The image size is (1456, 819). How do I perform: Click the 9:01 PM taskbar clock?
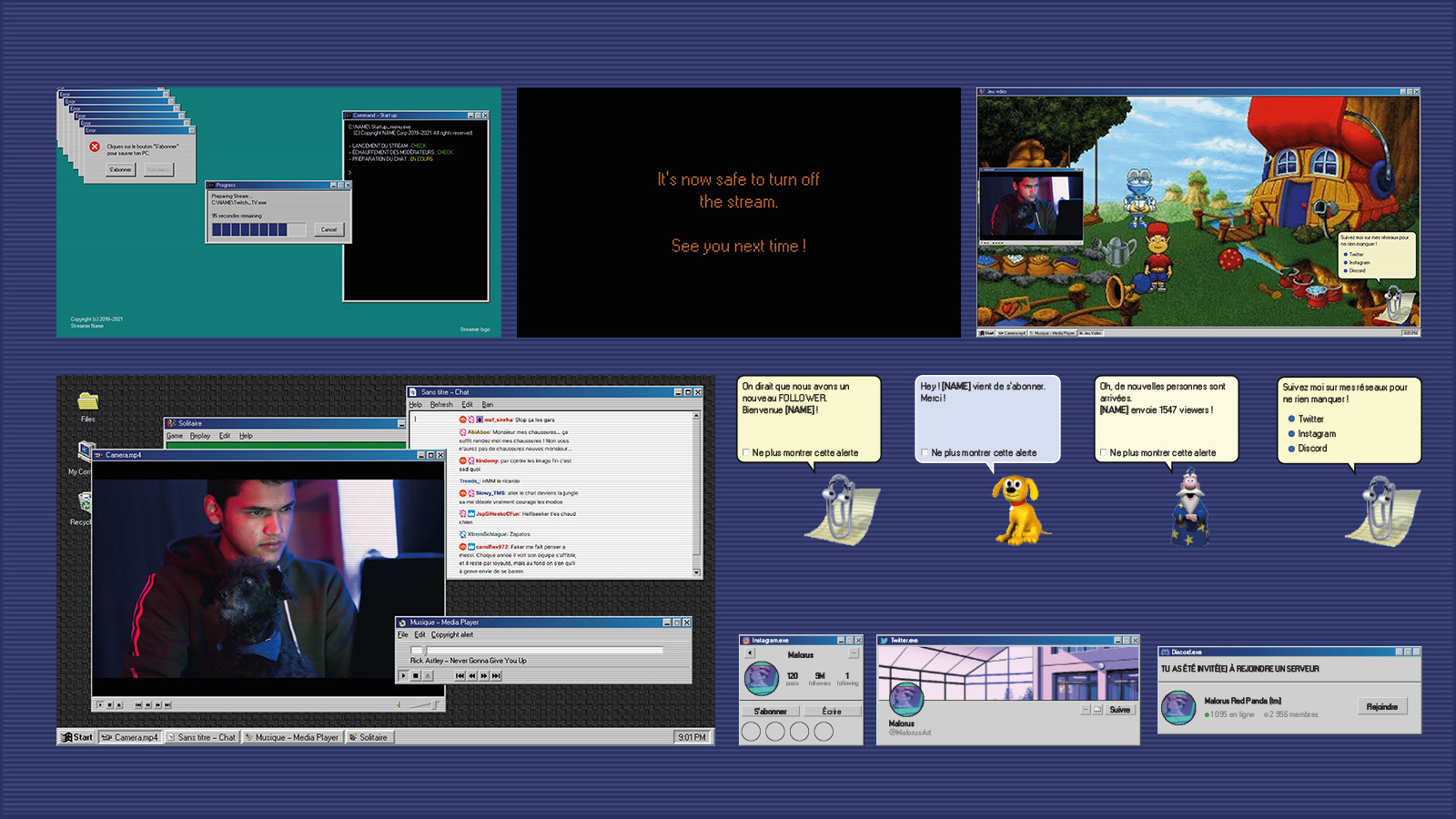(x=693, y=737)
